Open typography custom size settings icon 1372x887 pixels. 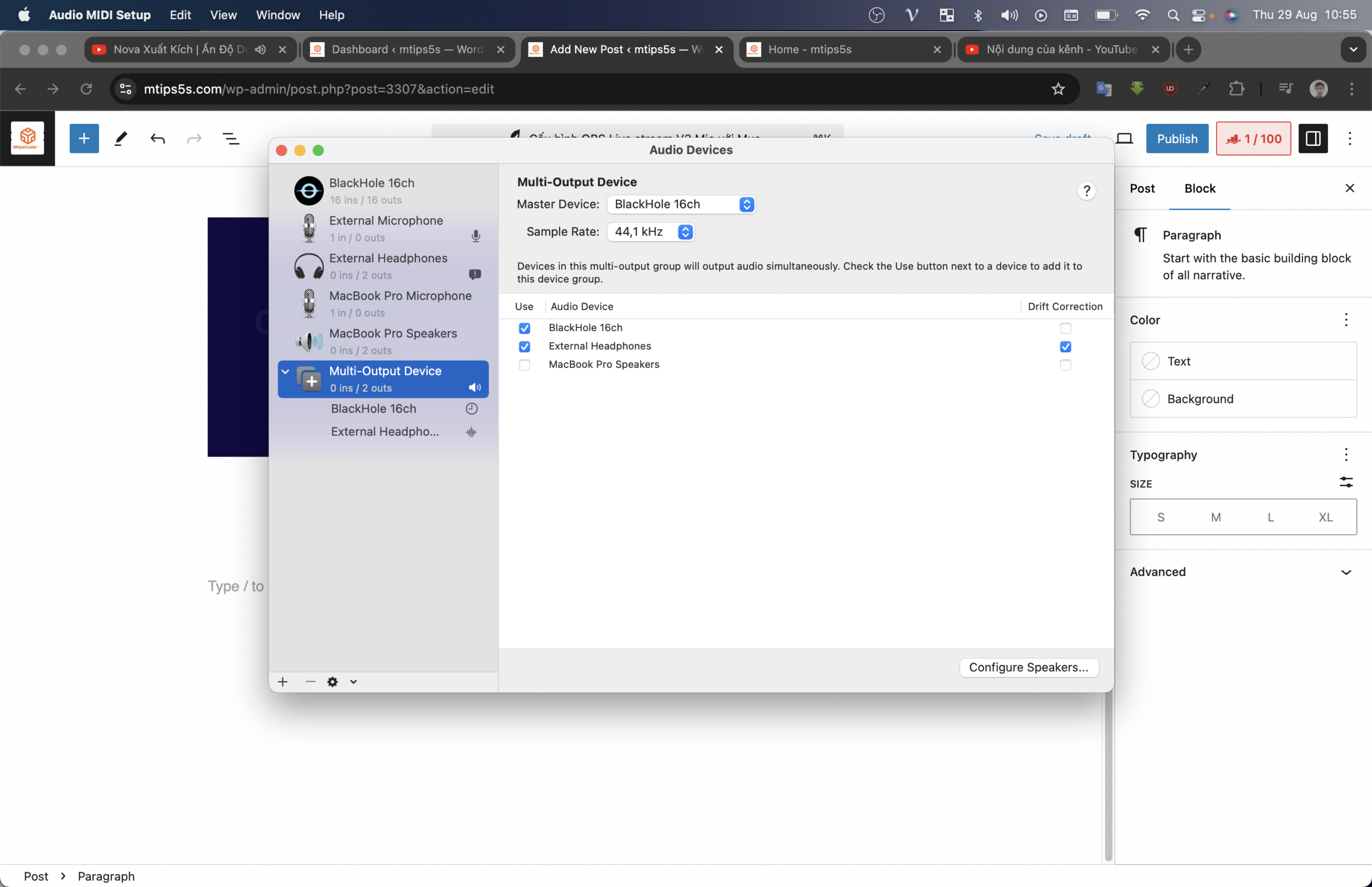tap(1346, 482)
